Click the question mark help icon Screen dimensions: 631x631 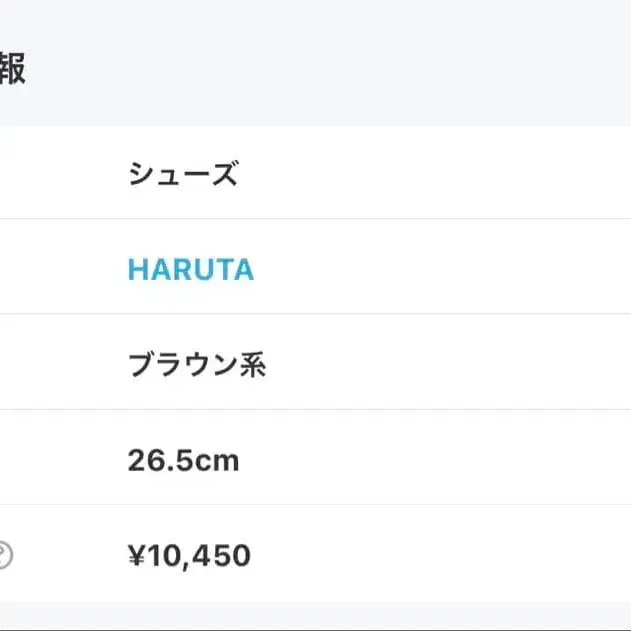tap(4, 555)
